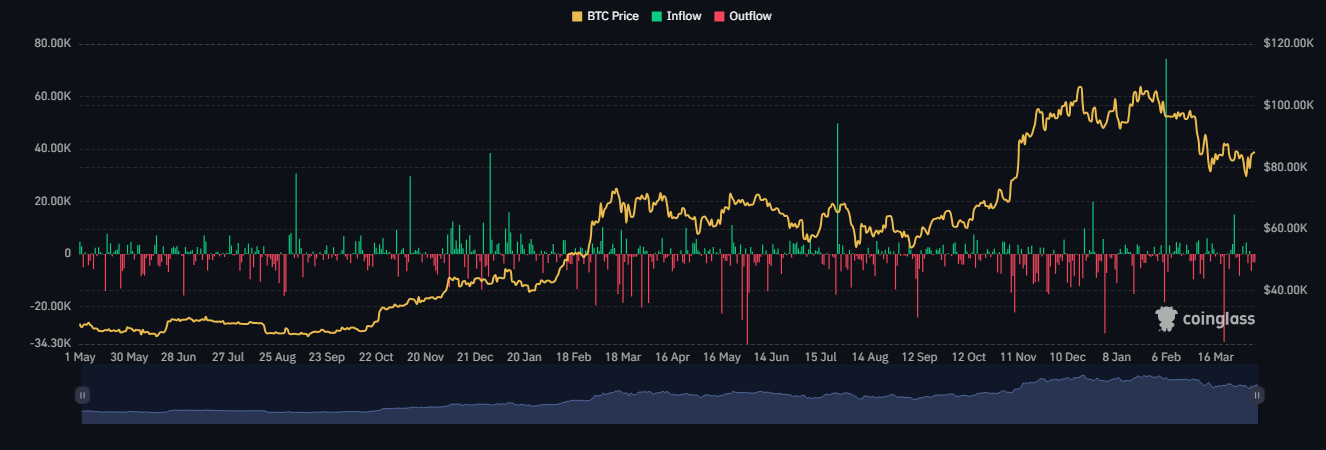This screenshot has height=450, width=1326.
Task: Click the '$40.00K' right axis label
Action: pos(1285,290)
